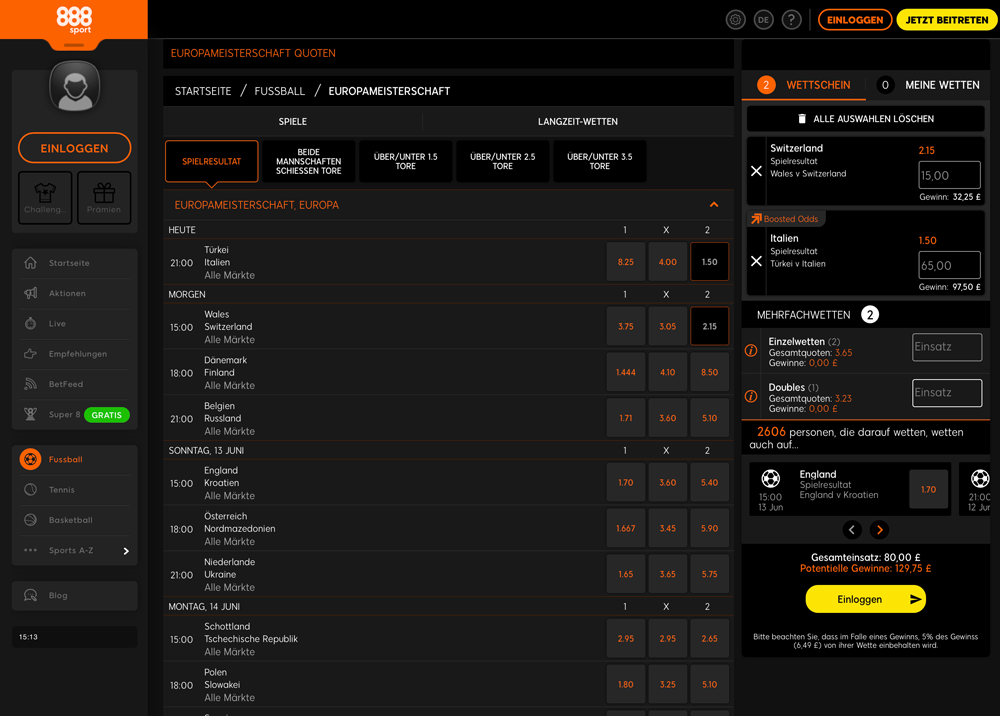The height and width of the screenshot is (716, 1000).
Task: Click Doubles Einsatz input field
Action: (x=947, y=393)
